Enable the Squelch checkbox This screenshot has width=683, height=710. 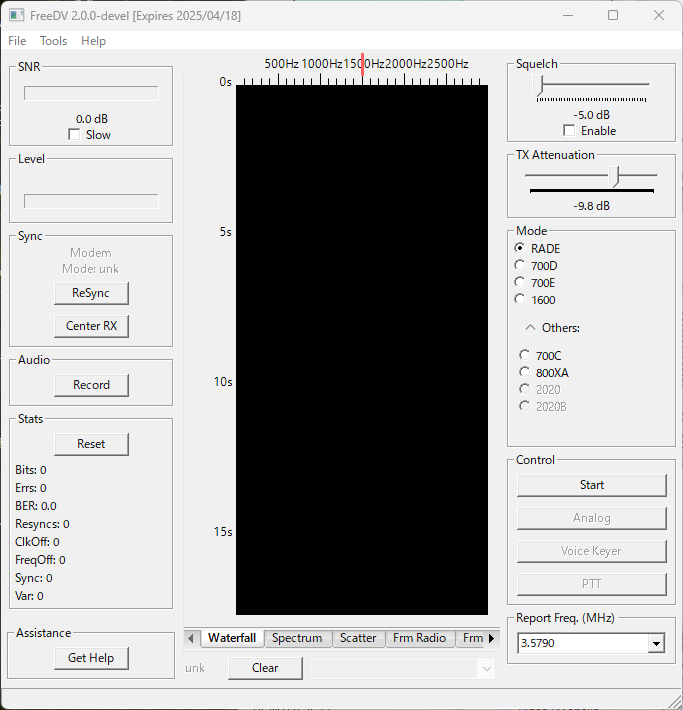point(569,130)
